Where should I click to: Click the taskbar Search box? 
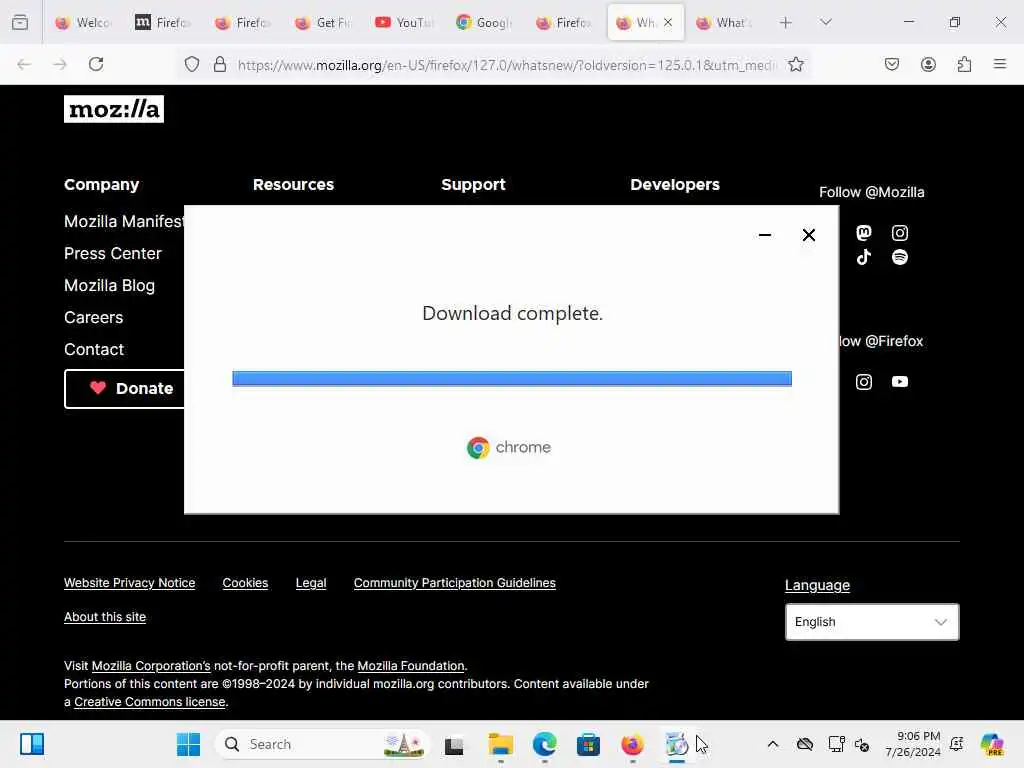(323, 744)
